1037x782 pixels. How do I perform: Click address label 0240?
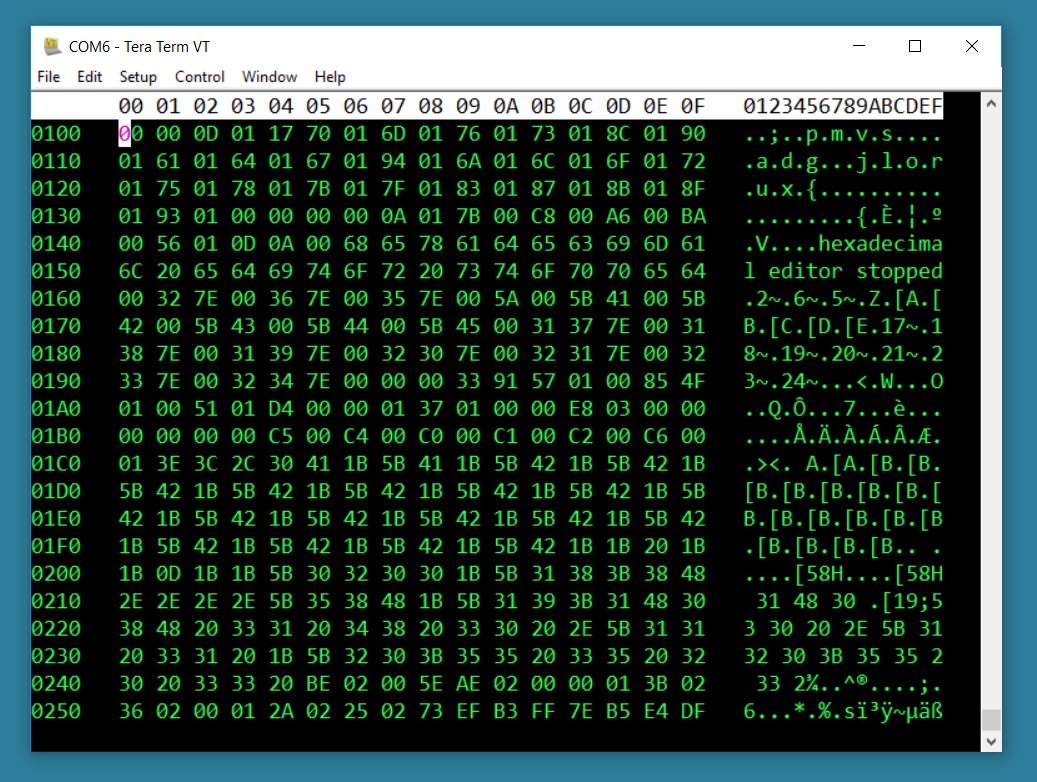(56, 683)
